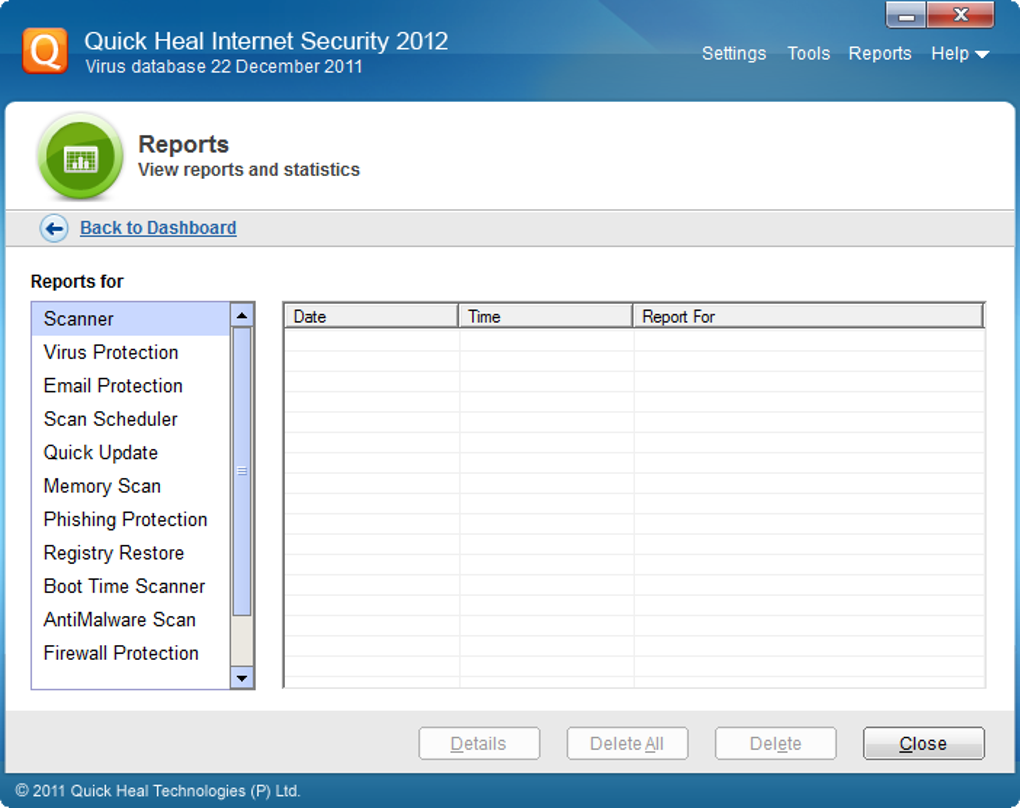Select Email Protection reports
The height and width of the screenshot is (808, 1020).
131,386
